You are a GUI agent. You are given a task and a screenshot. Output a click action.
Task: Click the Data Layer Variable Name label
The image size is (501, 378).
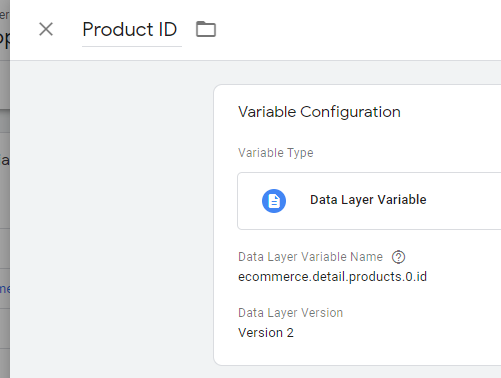click(x=310, y=257)
